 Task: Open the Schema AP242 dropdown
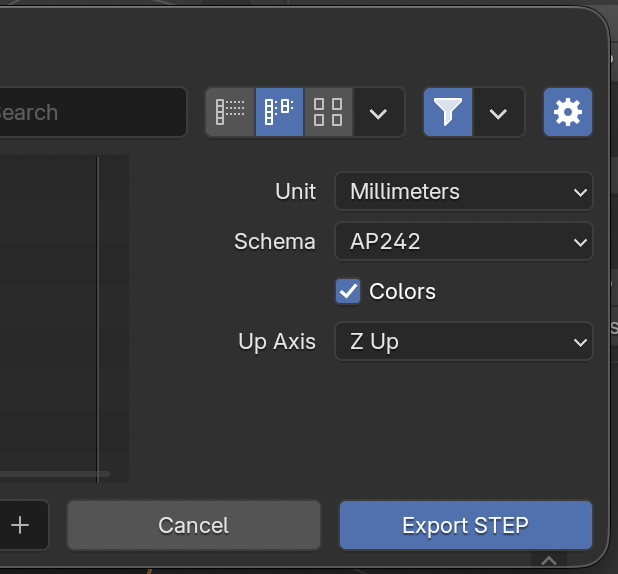click(464, 241)
